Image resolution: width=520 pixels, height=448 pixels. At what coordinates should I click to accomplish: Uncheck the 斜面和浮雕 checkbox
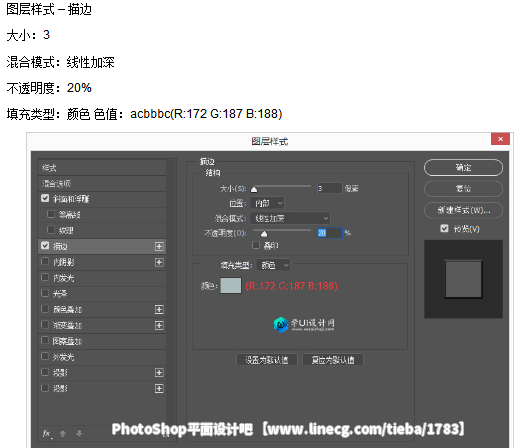[x=45, y=198]
